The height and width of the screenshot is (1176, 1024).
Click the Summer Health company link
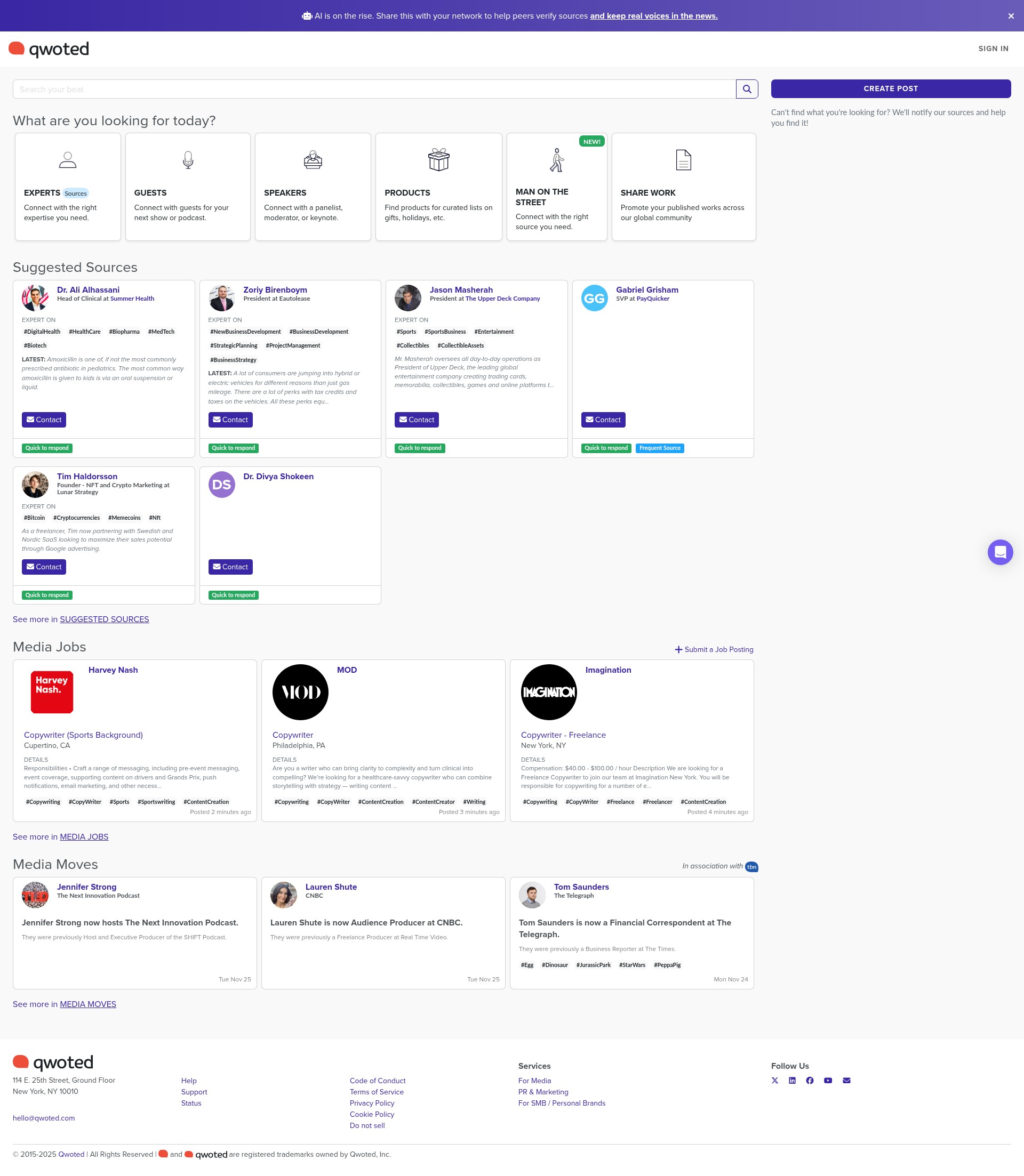click(132, 299)
